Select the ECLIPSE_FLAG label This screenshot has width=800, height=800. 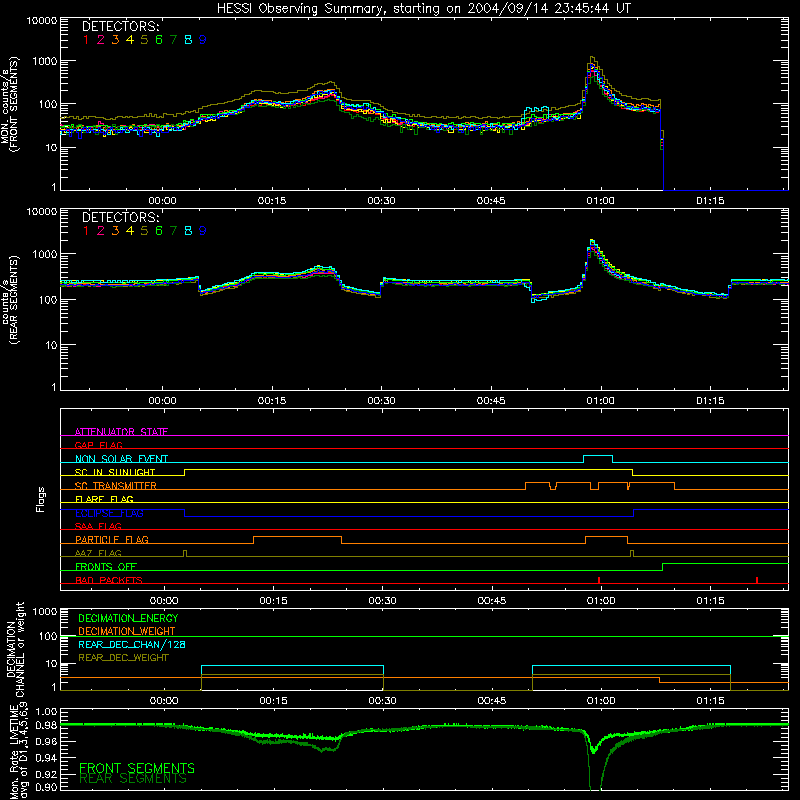click(x=109, y=513)
